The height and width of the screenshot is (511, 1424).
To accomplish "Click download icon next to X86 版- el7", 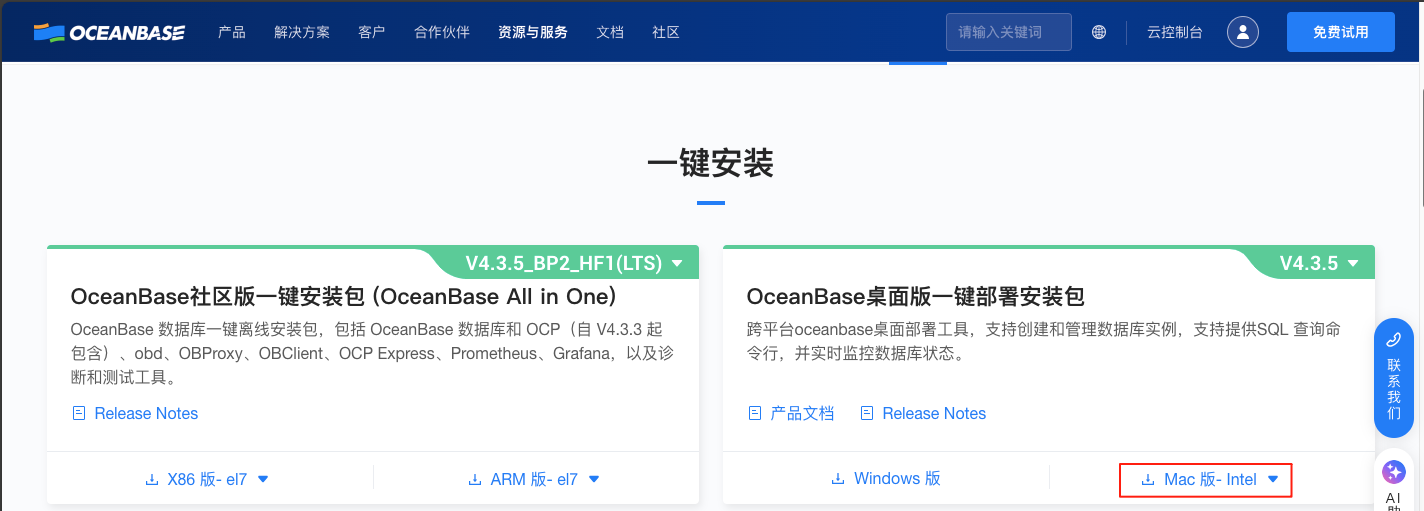I will [152, 480].
